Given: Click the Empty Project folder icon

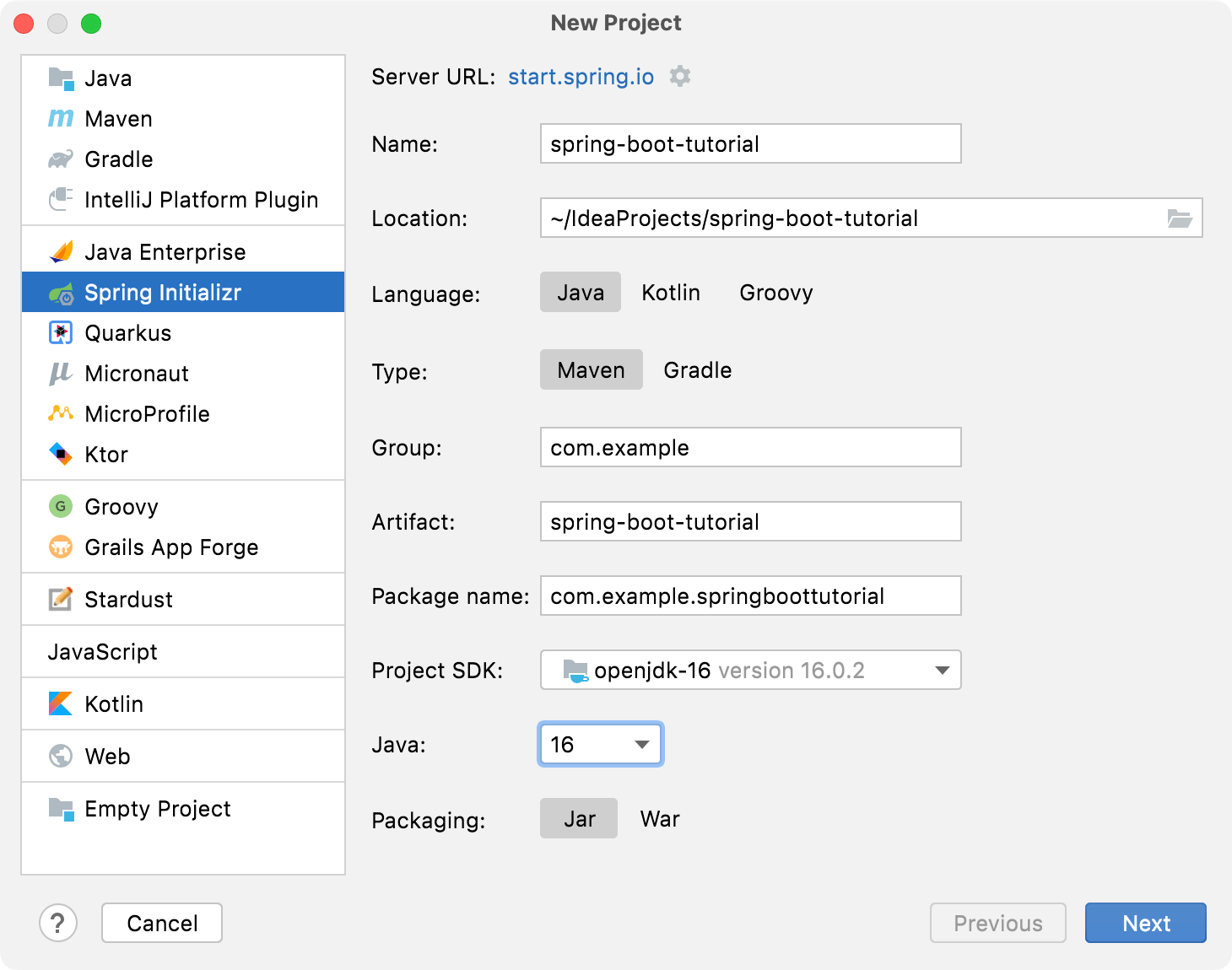Looking at the screenshot, I should pyautogui.click(x=61, y=809).
